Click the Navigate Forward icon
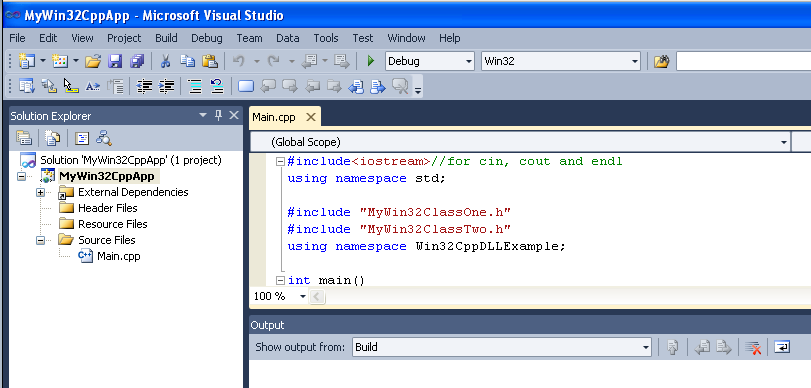This screenshot has width=811, height=388. [x=341, y=61]
